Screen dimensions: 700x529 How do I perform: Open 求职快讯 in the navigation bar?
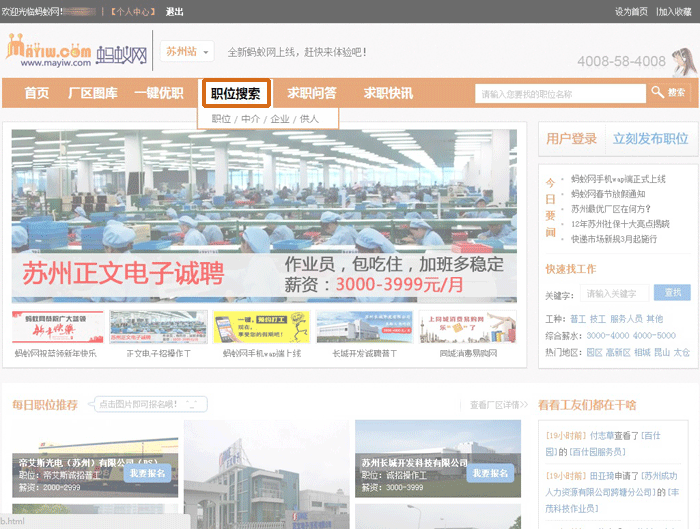(x=388, y=93)
